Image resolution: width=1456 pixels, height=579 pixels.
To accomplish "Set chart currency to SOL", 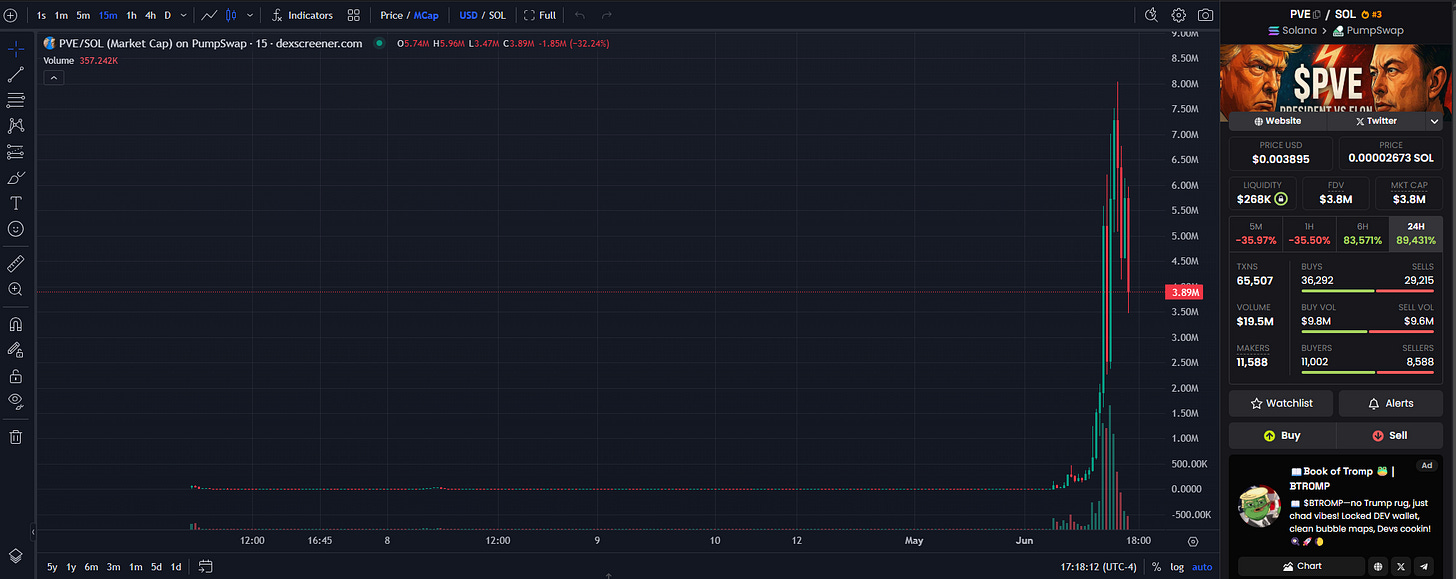I will pyautogui.click(x=497, y=15).
